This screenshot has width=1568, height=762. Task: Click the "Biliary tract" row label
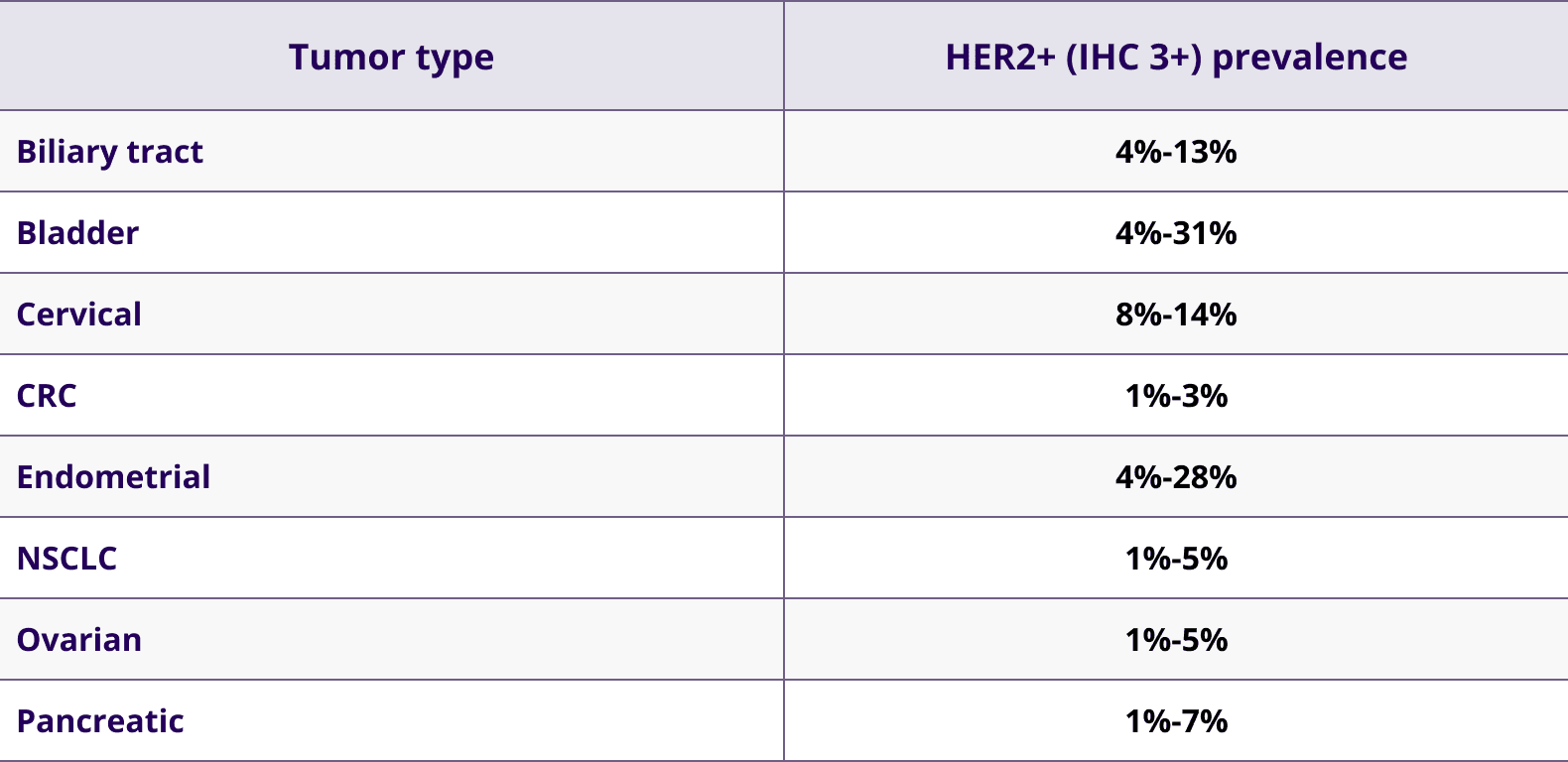tap(110, 152)
